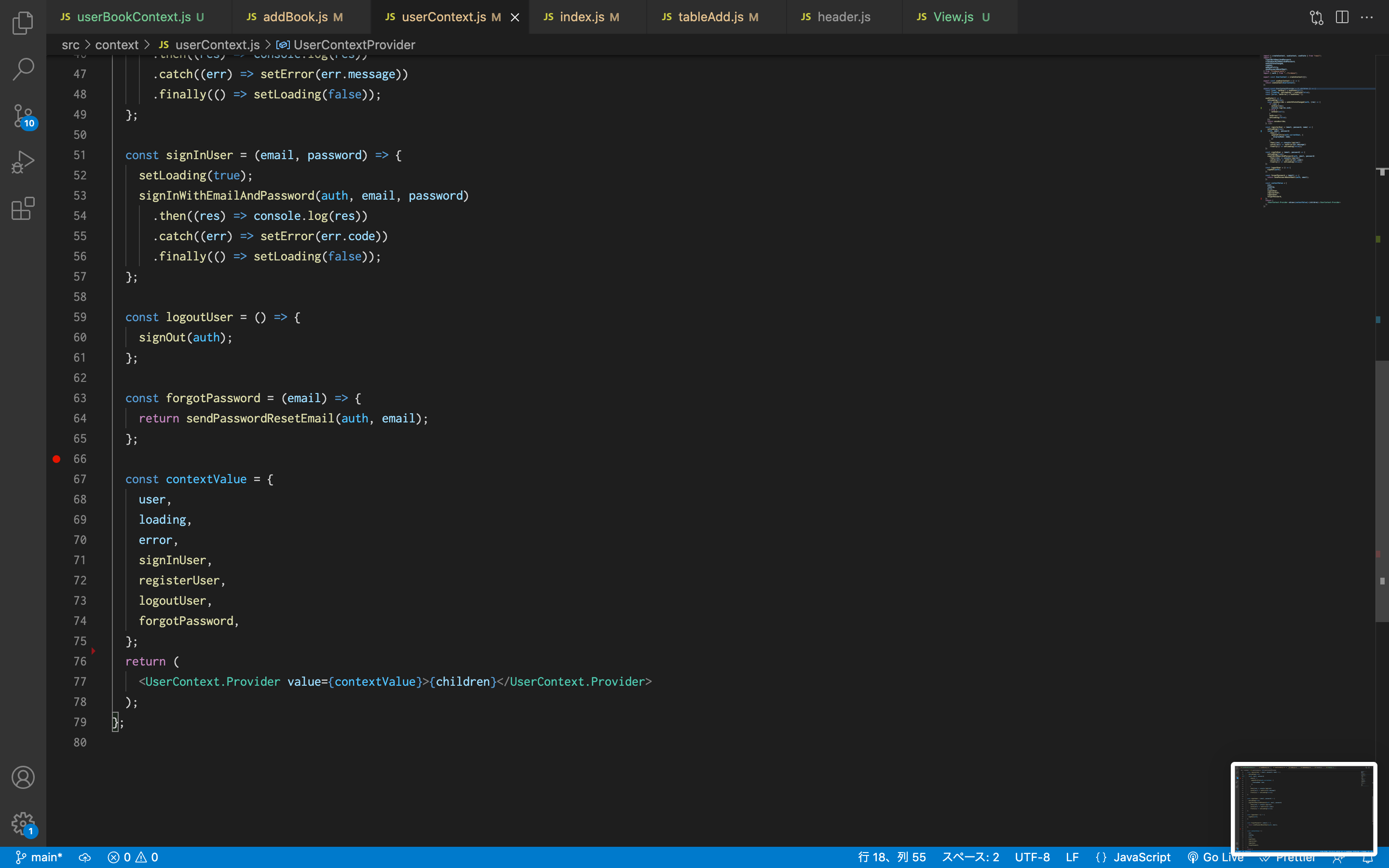
Task: Click the スペース: 2 indentation setting
Action: click(970, 857)
